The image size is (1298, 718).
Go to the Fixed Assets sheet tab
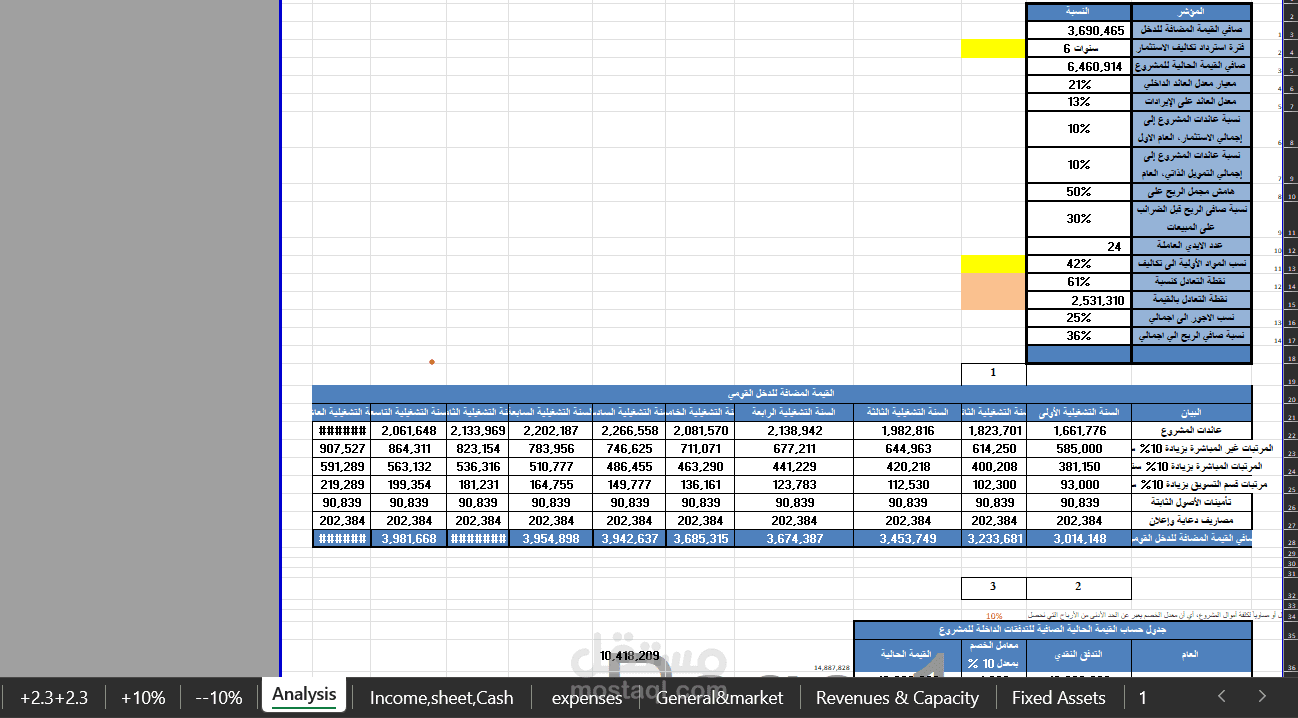tap(1059, 697)
